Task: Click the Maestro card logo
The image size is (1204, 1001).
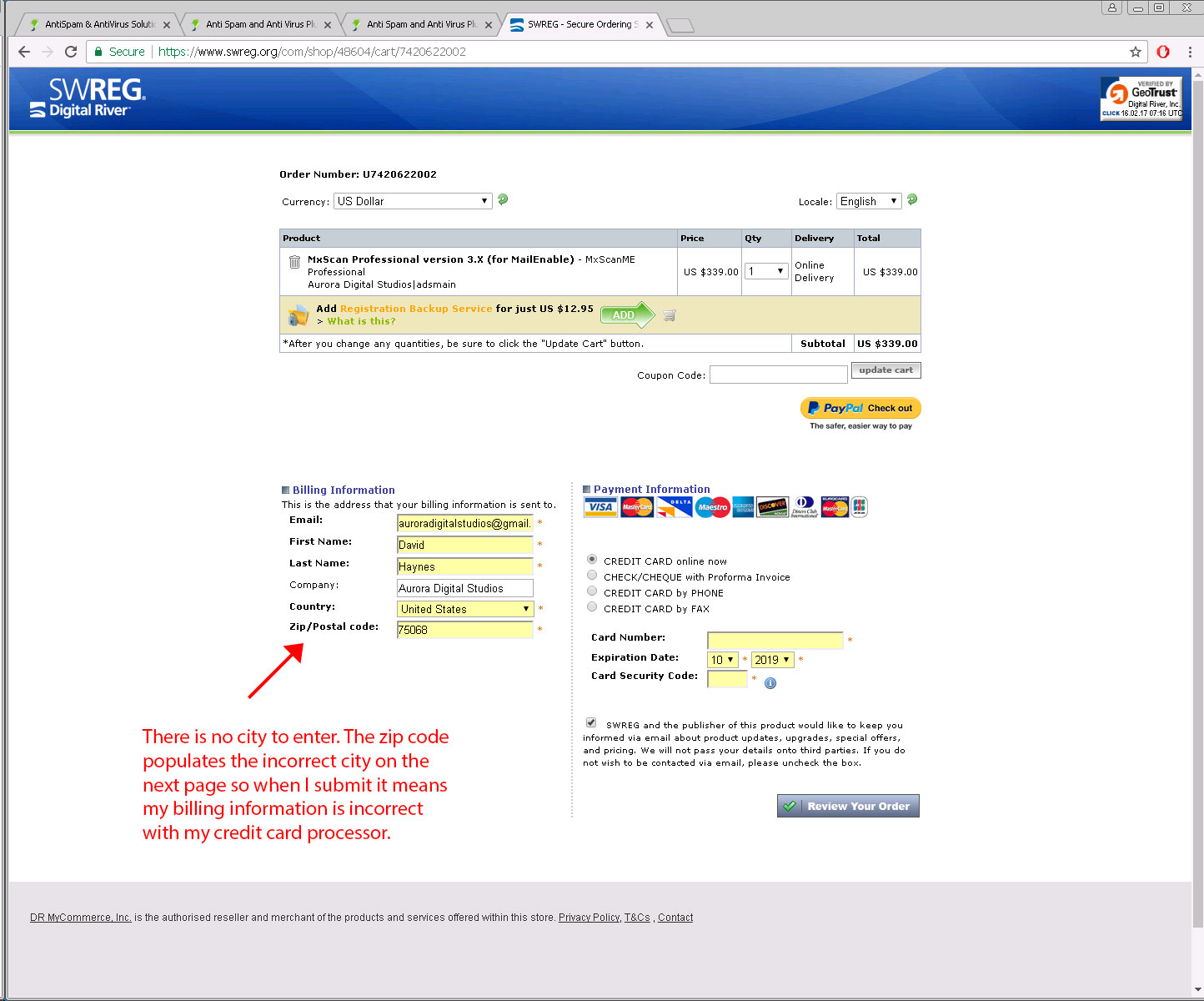Action: click(x=712, y=507)
